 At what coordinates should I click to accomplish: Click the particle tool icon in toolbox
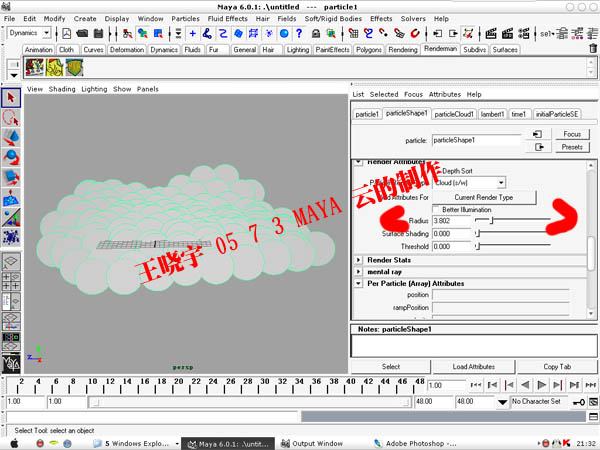(x=11, y=237)
